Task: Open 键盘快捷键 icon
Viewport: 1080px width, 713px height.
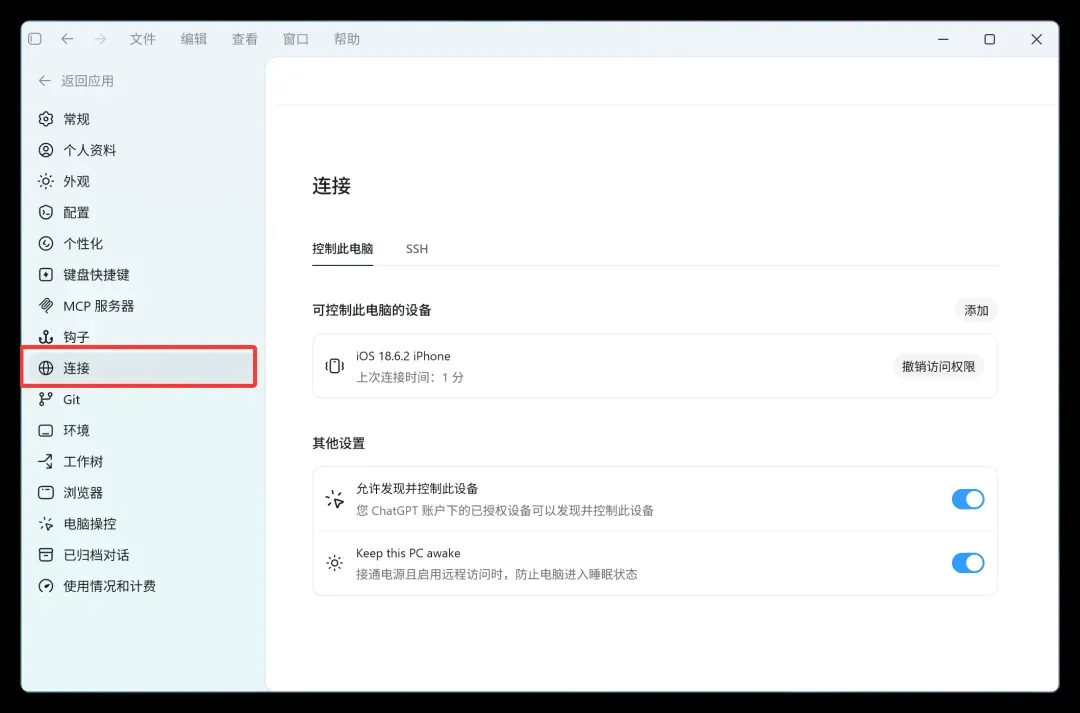Action: coord(45,275)
